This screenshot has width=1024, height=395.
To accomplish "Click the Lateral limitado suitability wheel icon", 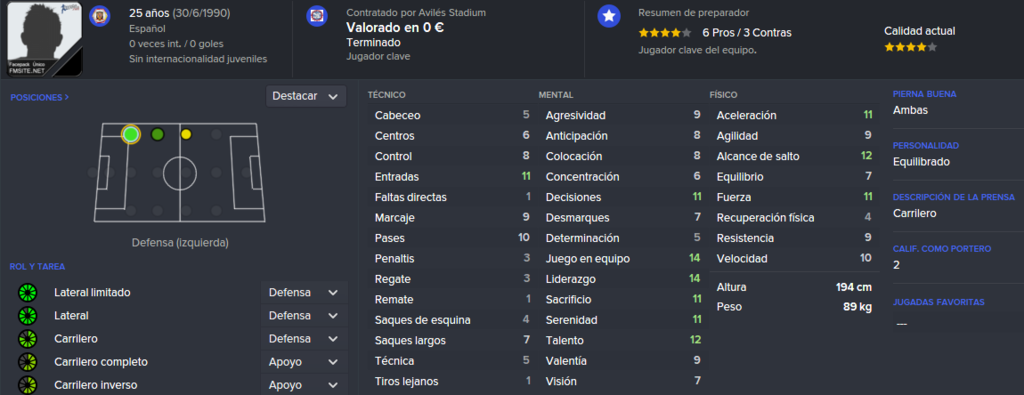I will click(27, 292).
